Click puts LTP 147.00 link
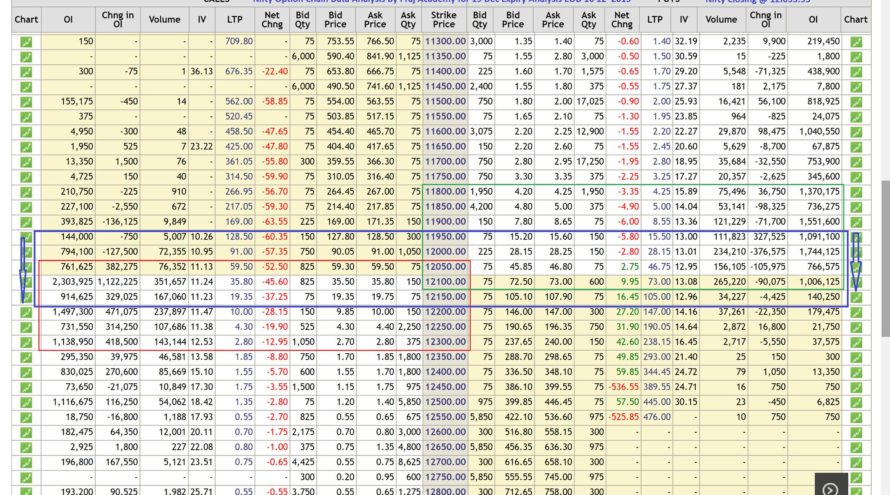The height and width of the screenshot is (495, 890). 657,312
